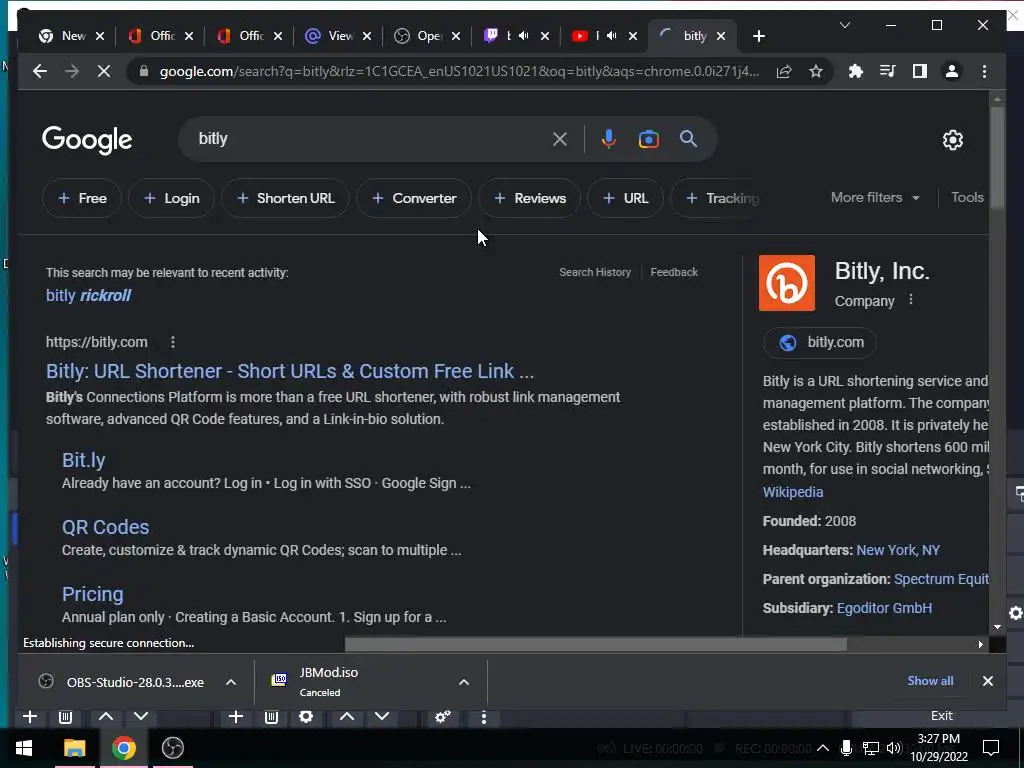This screenshot has width=1024, height=768.
Task: Click the magnifier search button
Action: pyautogui.click(x=688, y=139)
